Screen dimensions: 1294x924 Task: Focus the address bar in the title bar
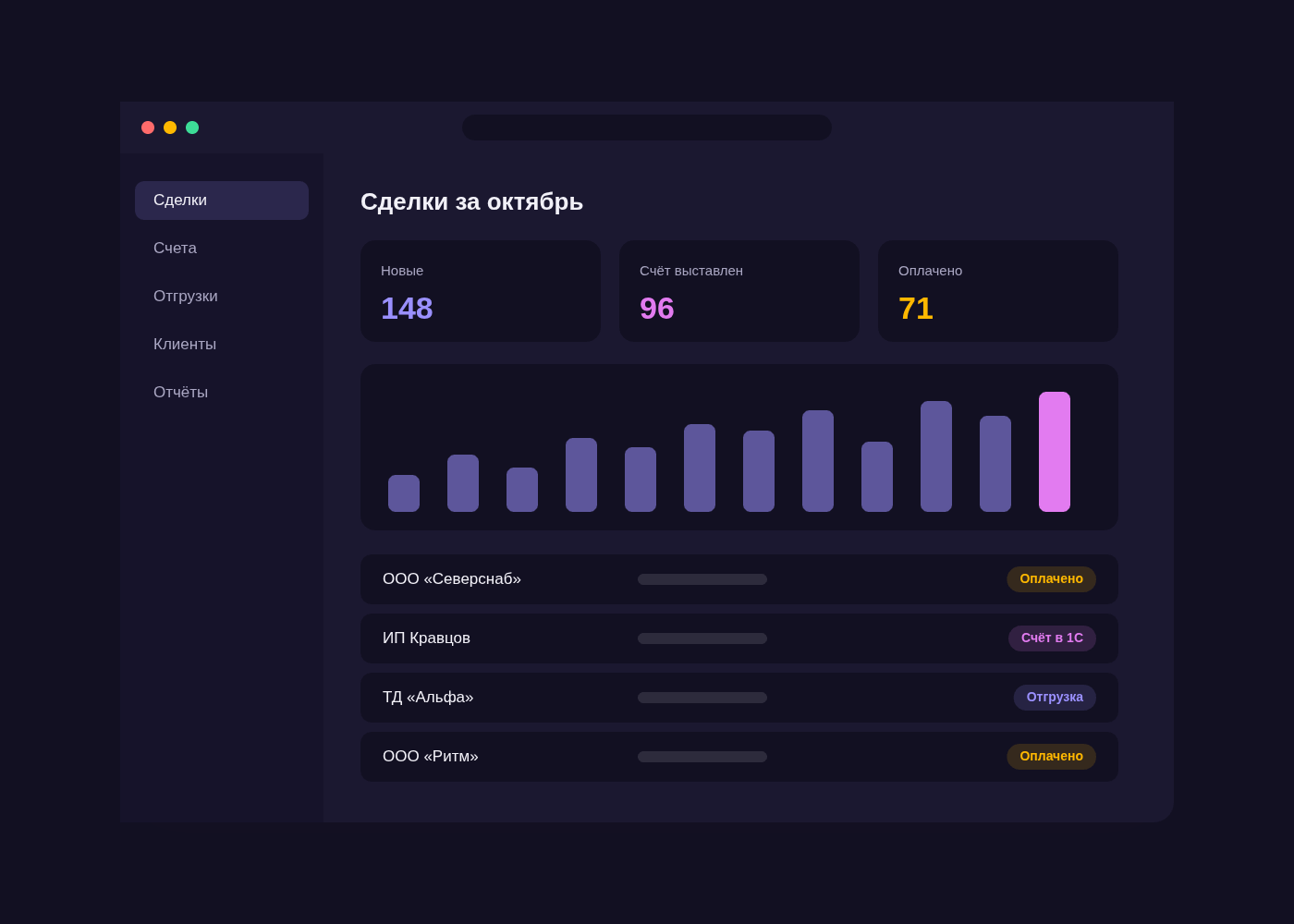click(x=647, y=128)
